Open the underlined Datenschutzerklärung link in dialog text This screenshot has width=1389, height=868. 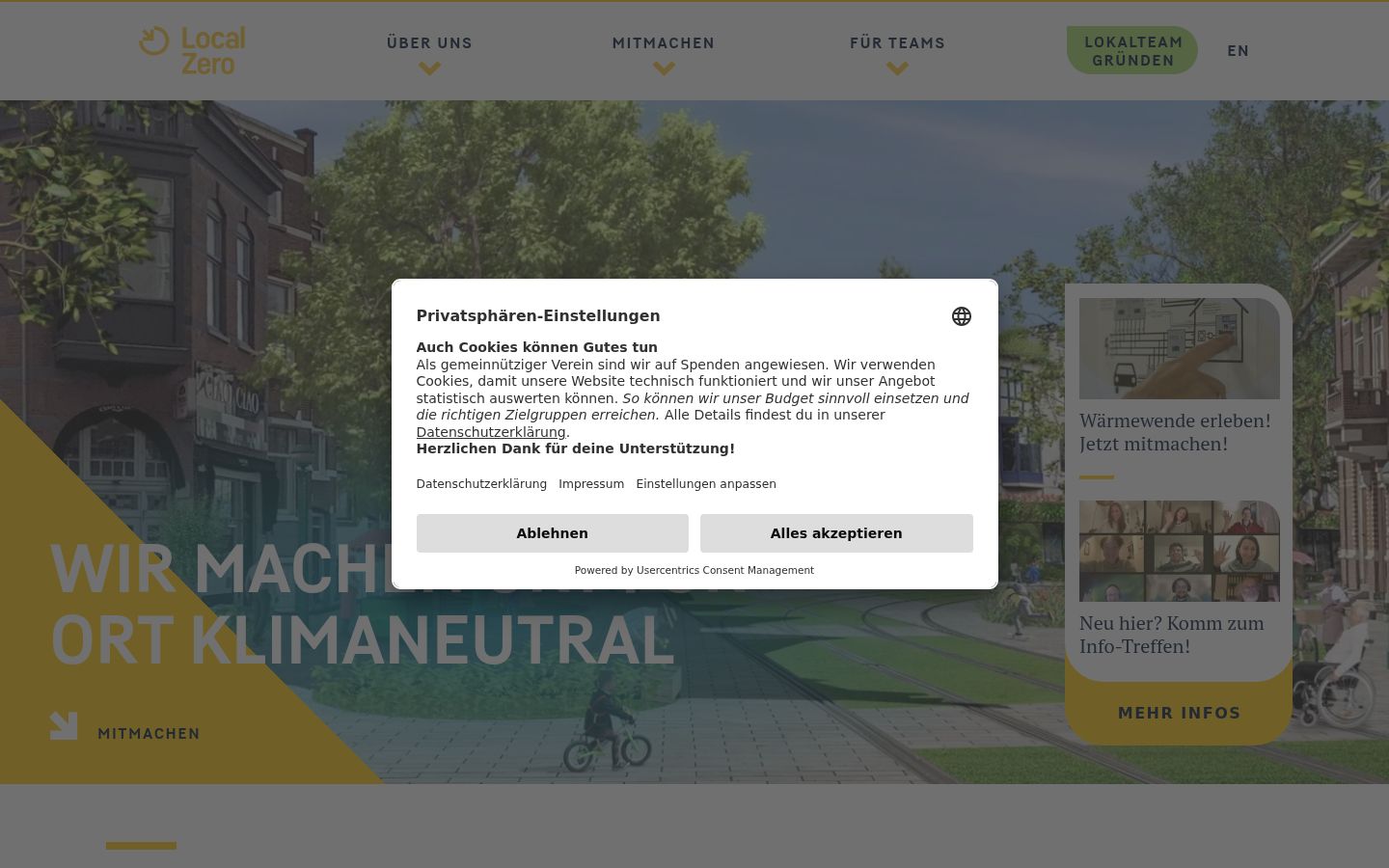click(491, 432)
